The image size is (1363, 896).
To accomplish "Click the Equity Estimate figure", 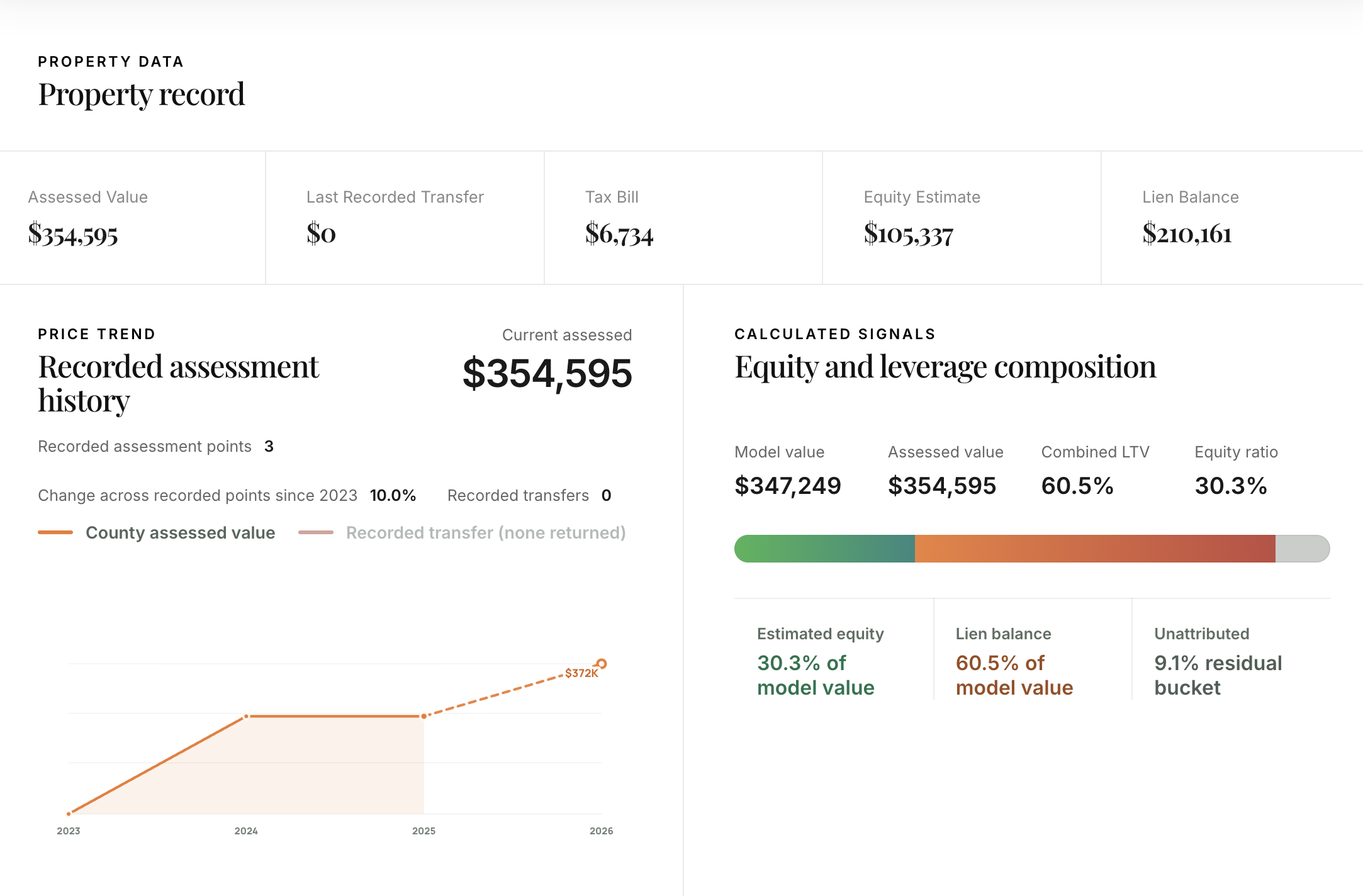I will [x=909, y=236].
